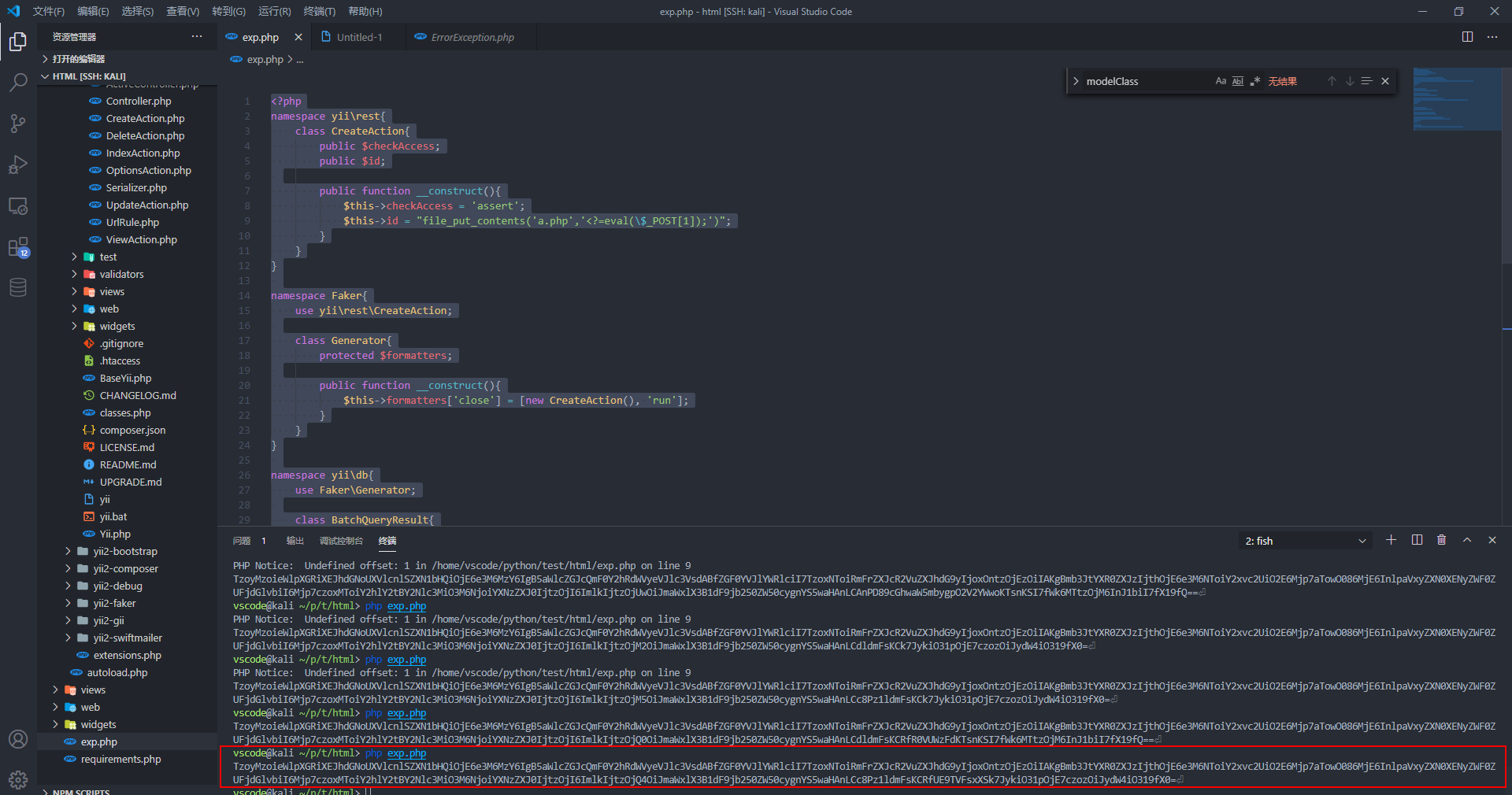
Task: Open the Go menu (转到)
Action: 228,11
